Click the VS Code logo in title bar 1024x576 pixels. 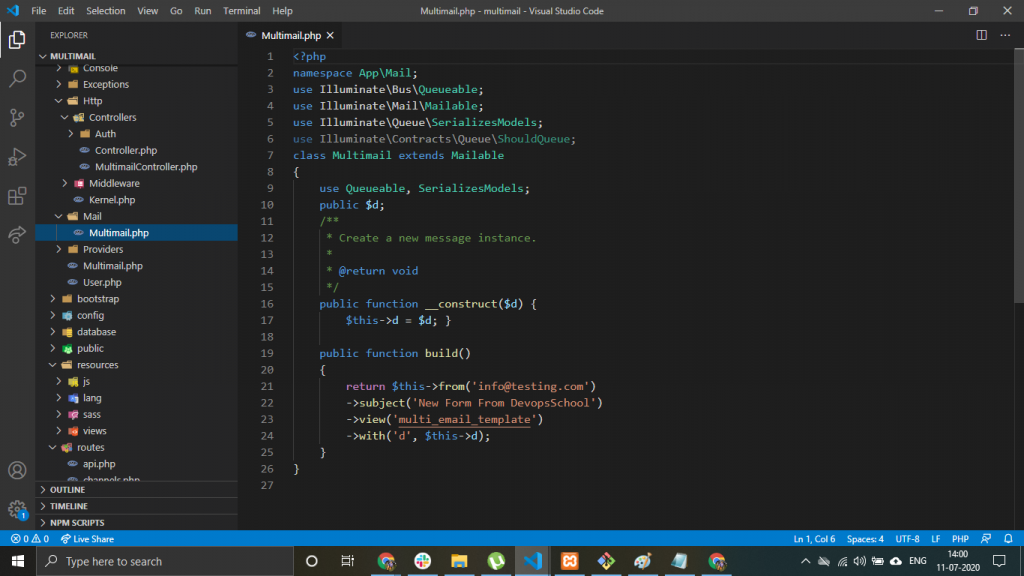tap(13, 10)
